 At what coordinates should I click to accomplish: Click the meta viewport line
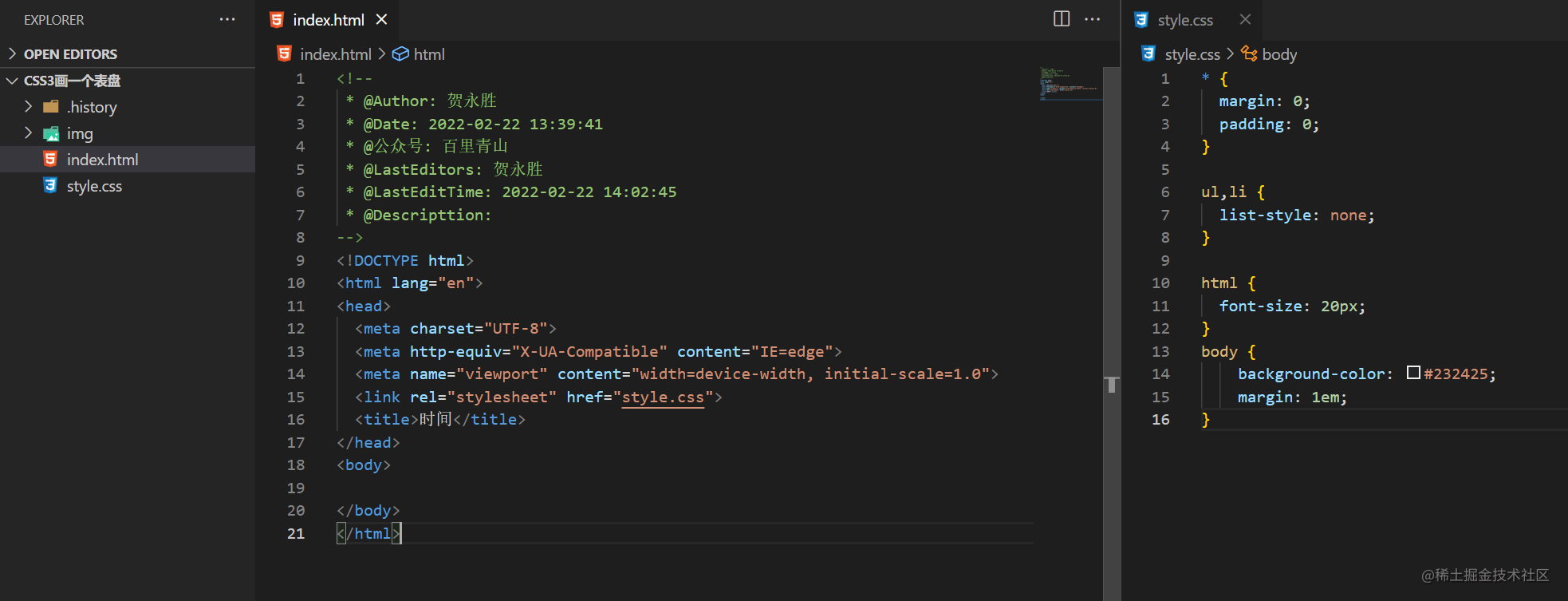(x=676, y=374)
